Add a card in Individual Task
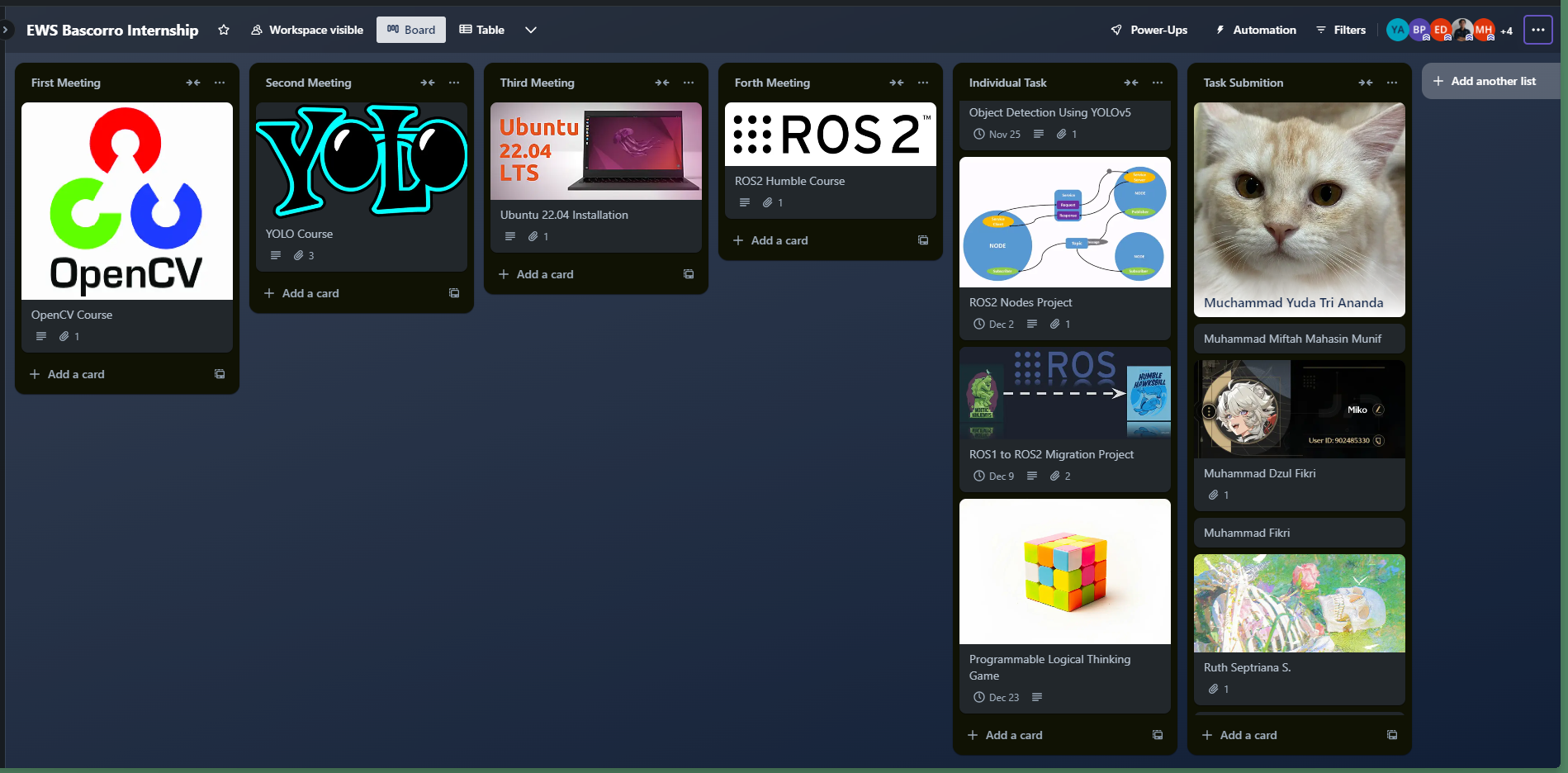 click(1006, 735)
